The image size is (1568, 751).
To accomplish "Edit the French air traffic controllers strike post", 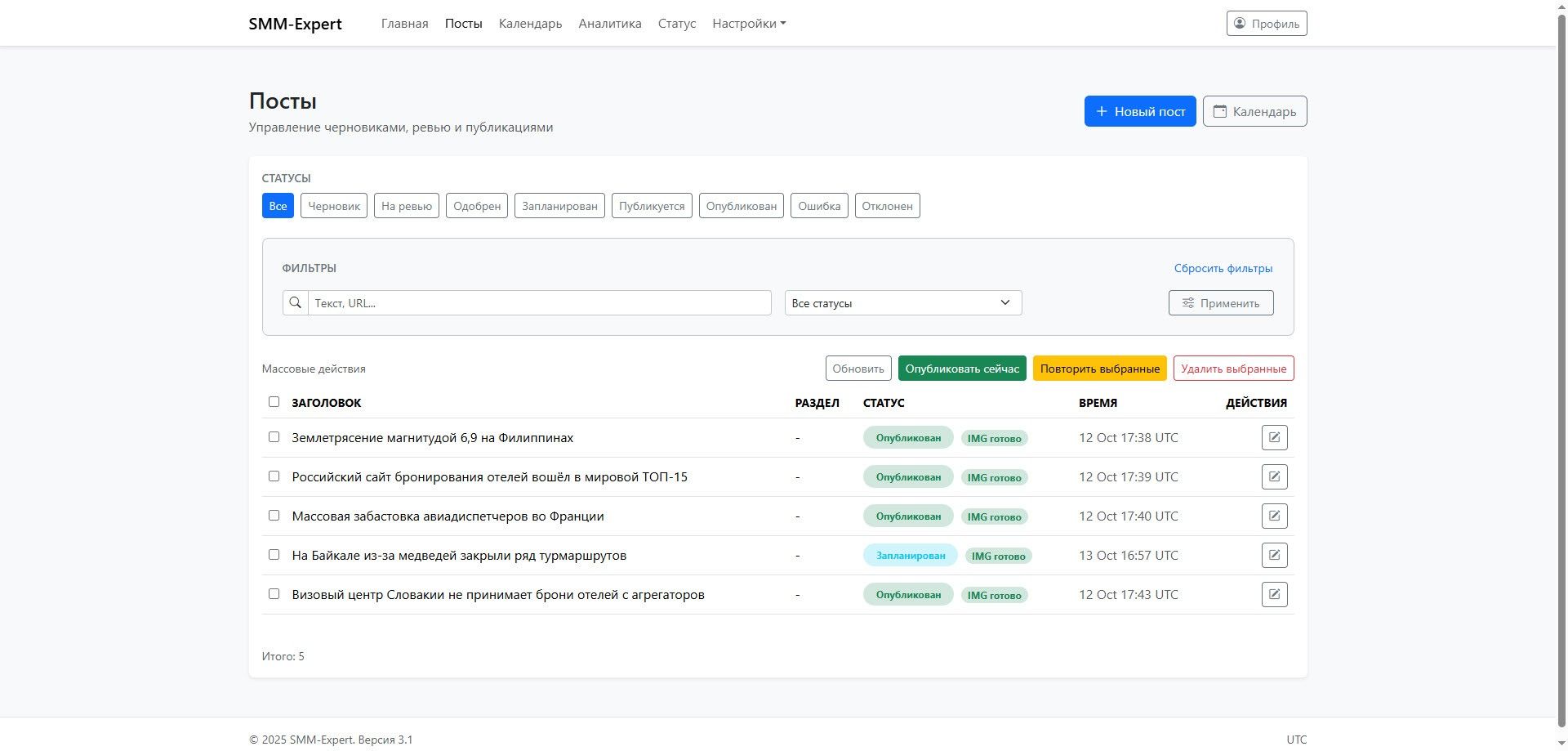I will point(1274,516).
